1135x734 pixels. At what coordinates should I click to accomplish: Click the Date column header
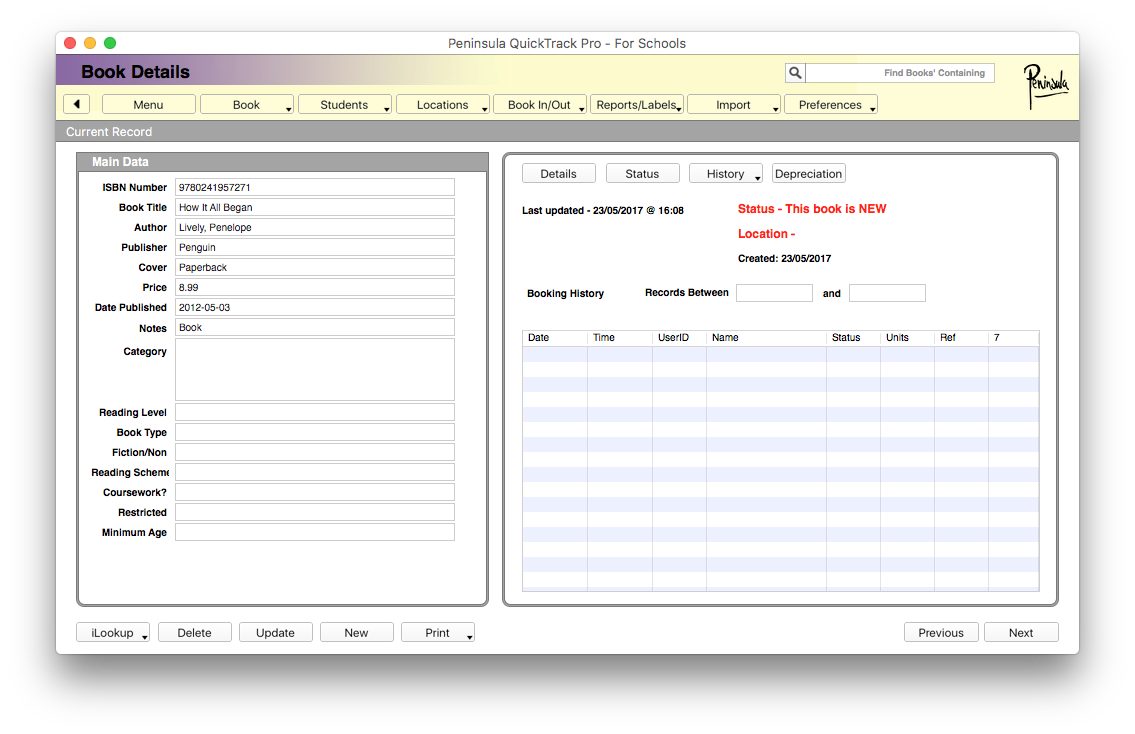click(555, 338)
